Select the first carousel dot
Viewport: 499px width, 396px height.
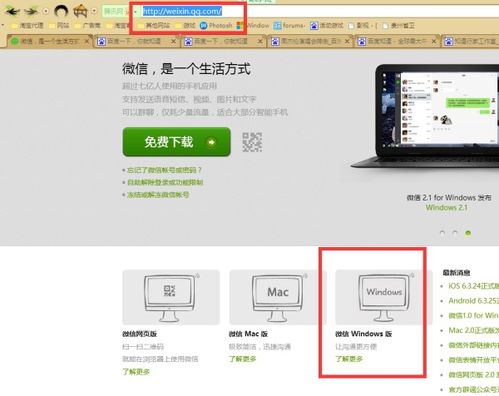point(442,233)
